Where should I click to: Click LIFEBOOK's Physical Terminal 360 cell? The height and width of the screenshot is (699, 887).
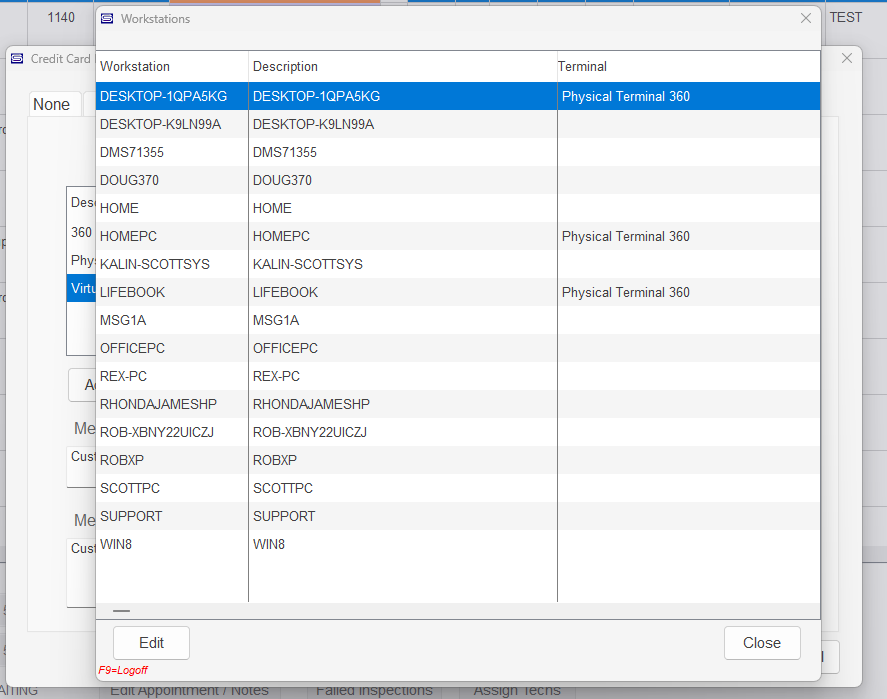[x=625, y=293]
